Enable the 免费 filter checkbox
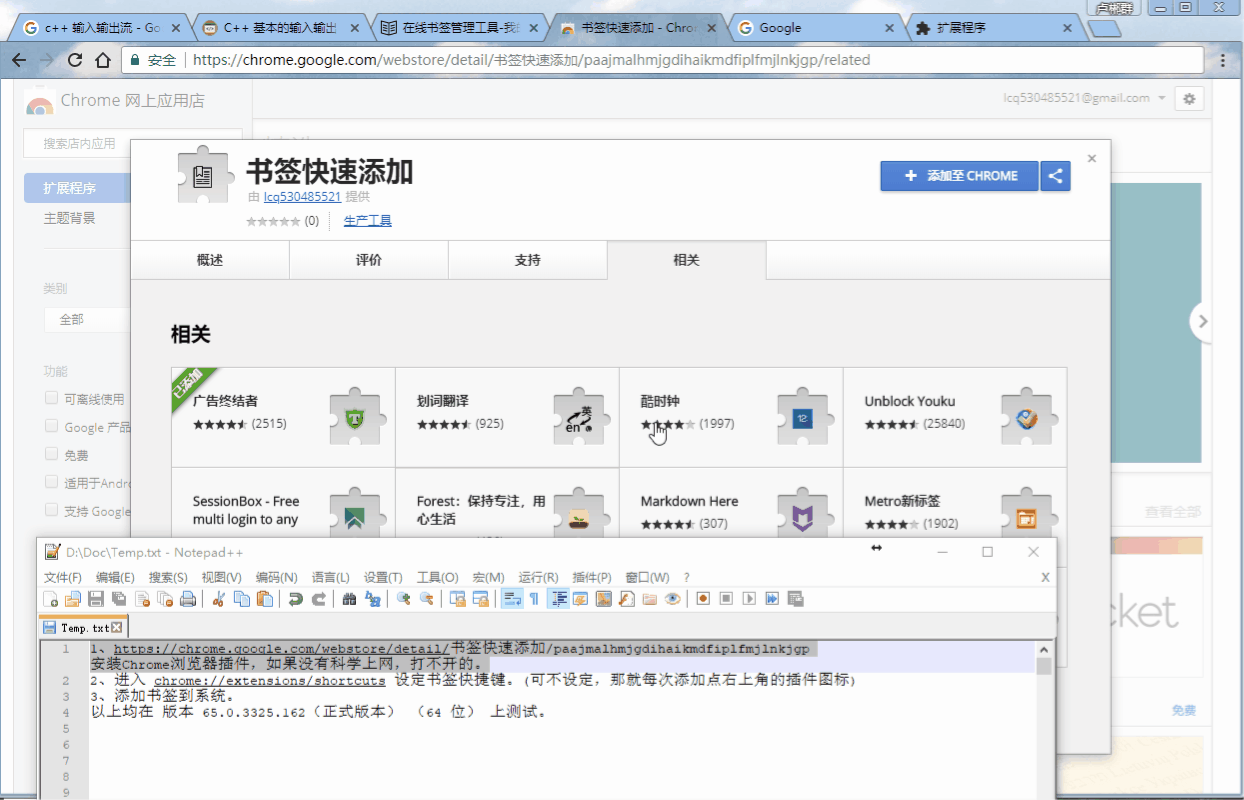 point(51,454)
